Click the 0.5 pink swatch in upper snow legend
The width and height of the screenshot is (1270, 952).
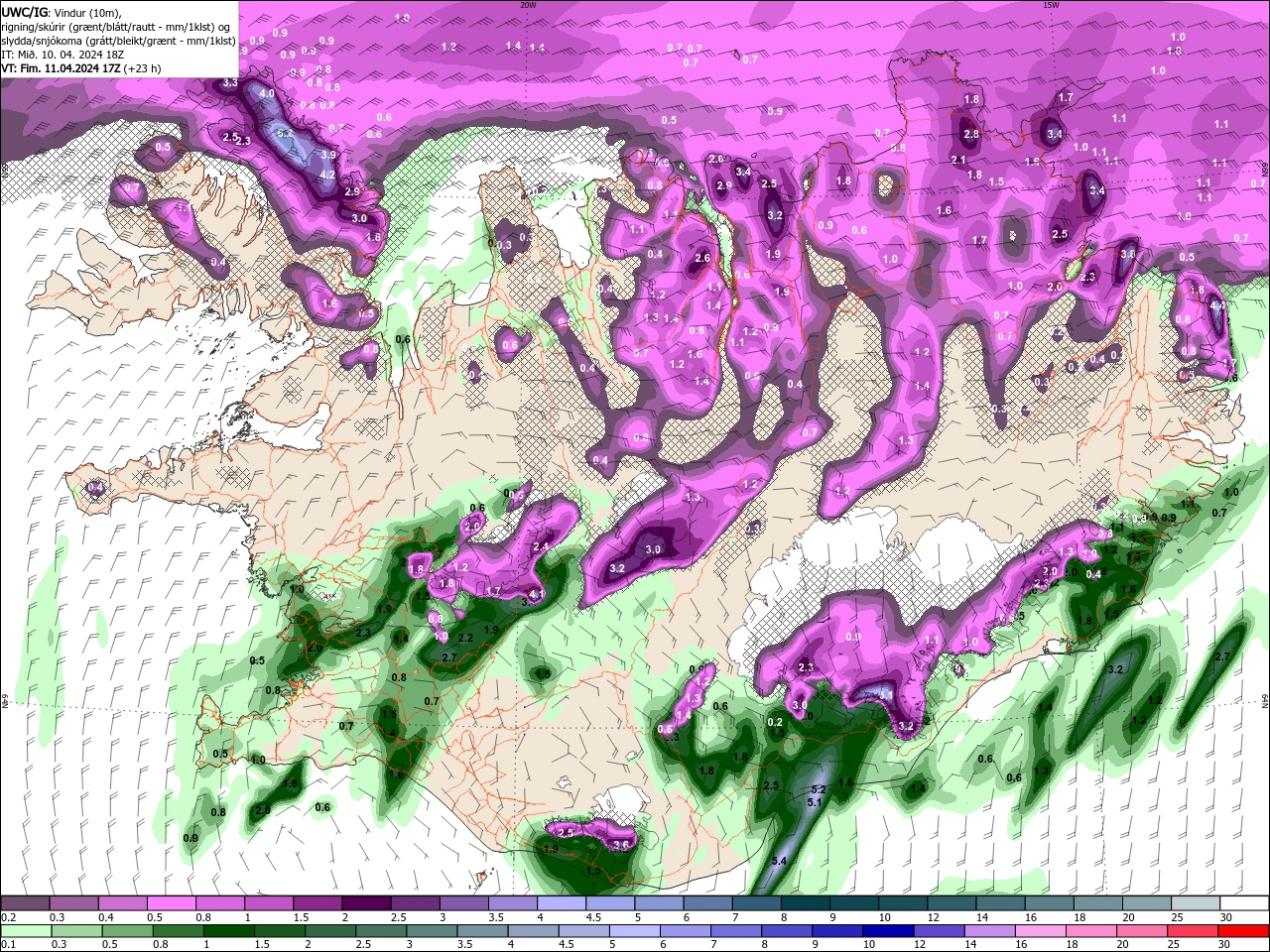pyautogui.click(x=172, y=903)
